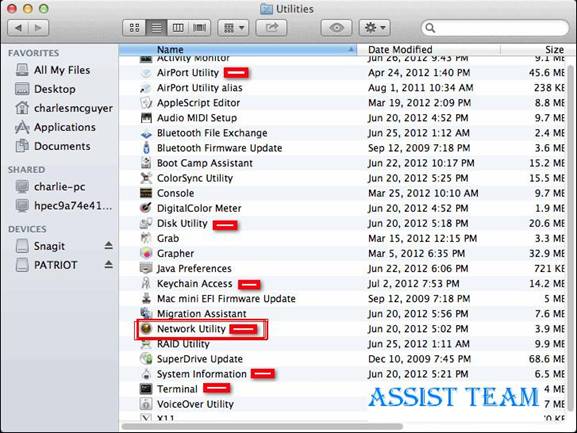577x433 pixels.
Task: Select the Network Utility globe icon
Action: [146, 329]
